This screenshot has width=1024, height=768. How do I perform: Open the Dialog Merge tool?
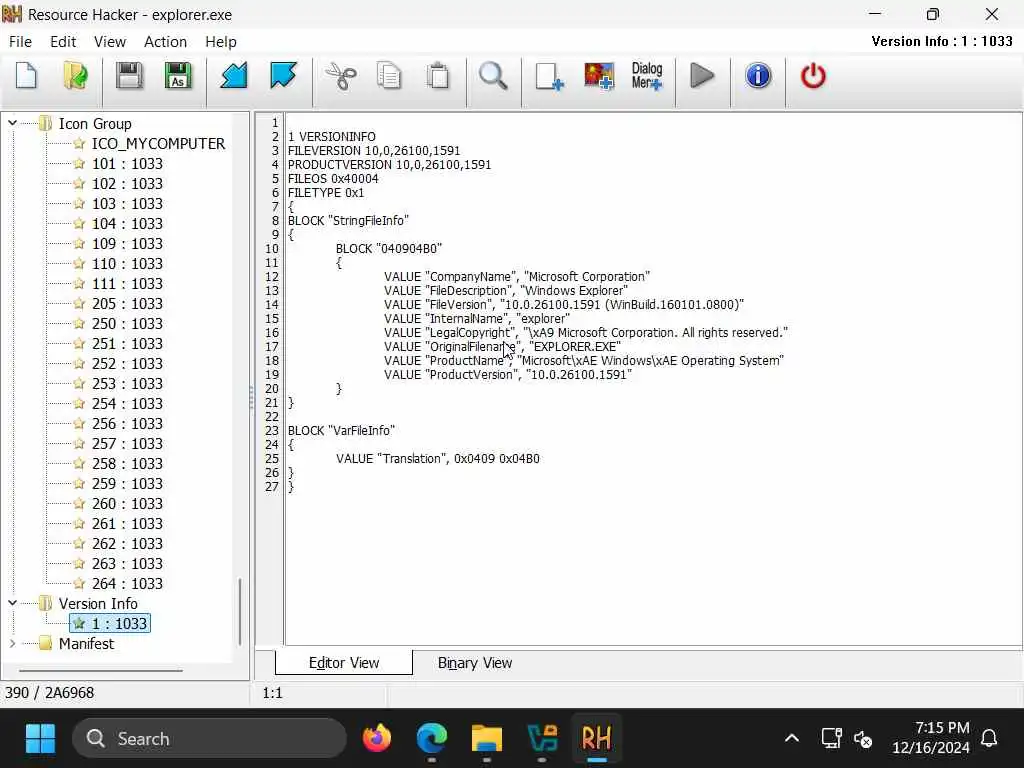(x=647, y=76)
